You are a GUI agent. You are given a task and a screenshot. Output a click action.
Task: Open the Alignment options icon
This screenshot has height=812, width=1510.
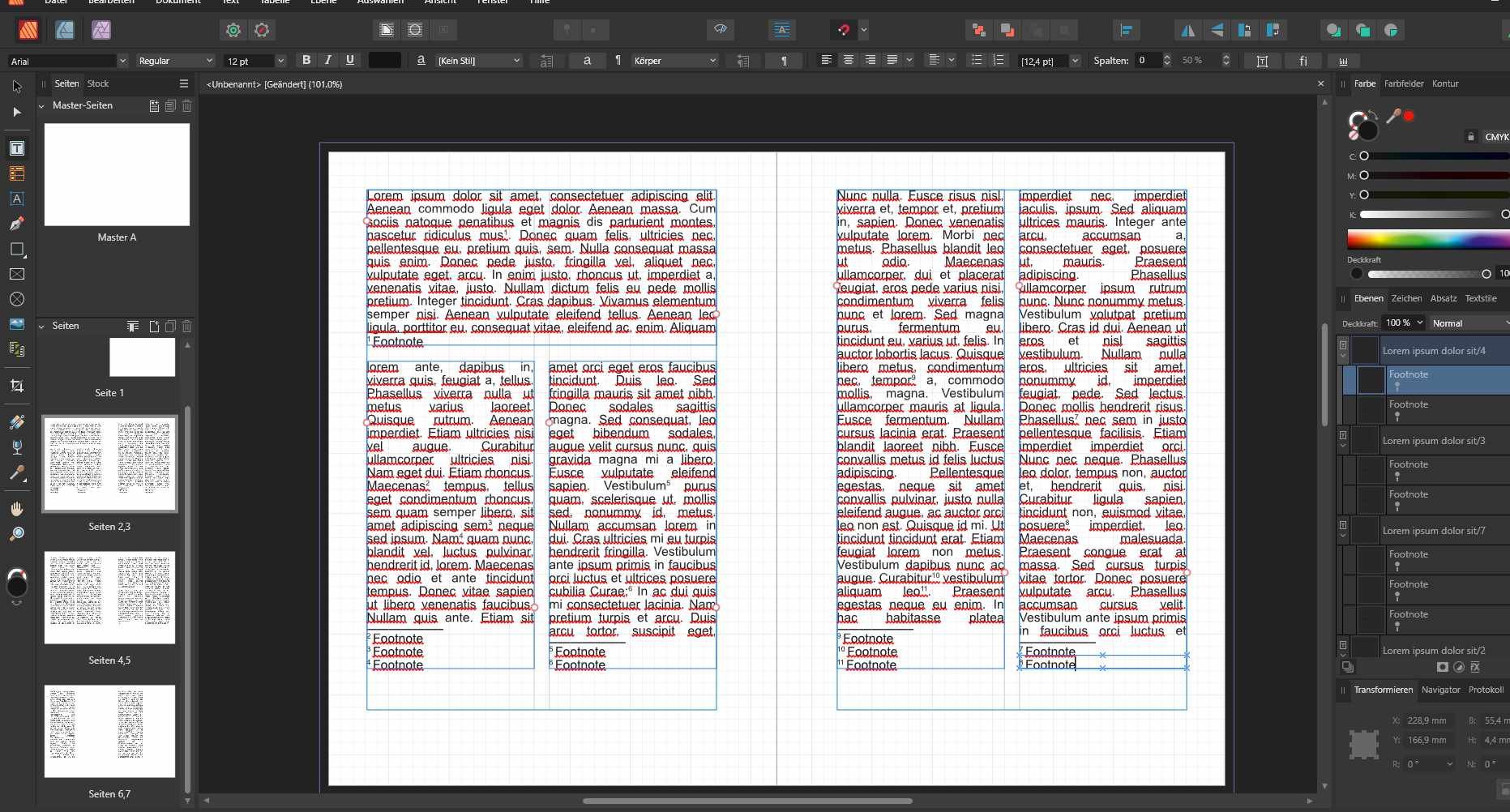(1126, 31)
